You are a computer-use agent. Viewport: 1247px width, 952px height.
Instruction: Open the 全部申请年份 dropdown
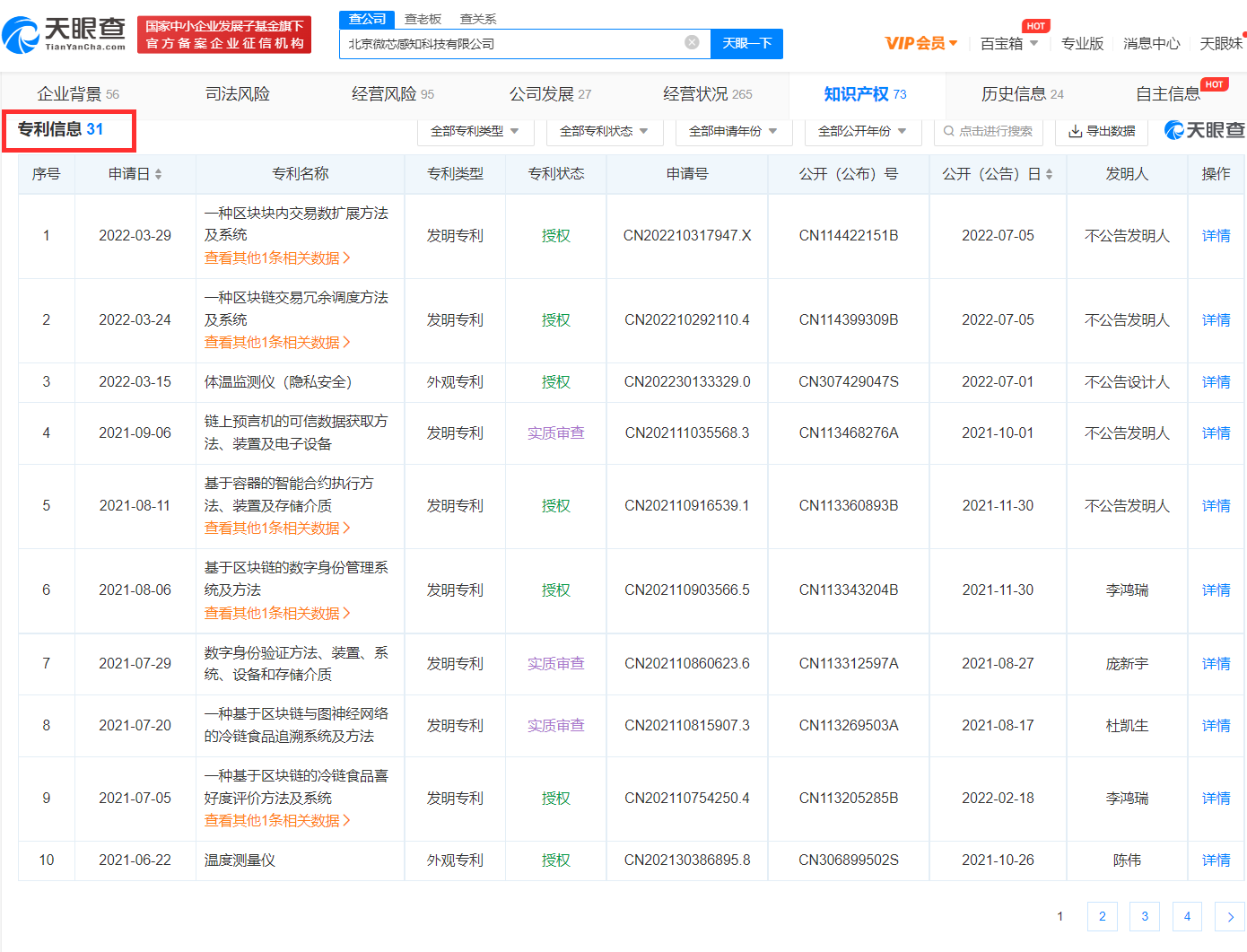coord(734,131)
